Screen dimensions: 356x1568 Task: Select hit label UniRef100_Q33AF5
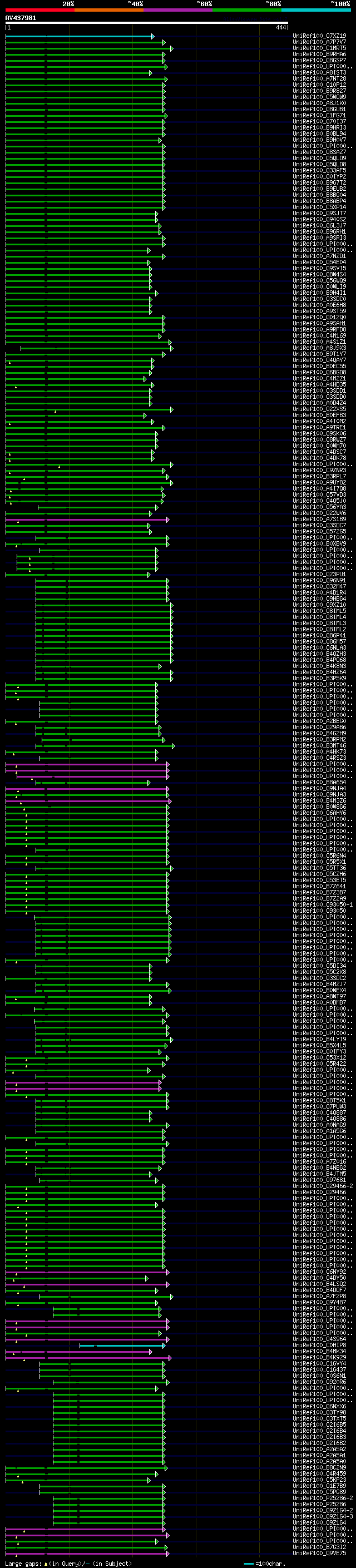319,170
